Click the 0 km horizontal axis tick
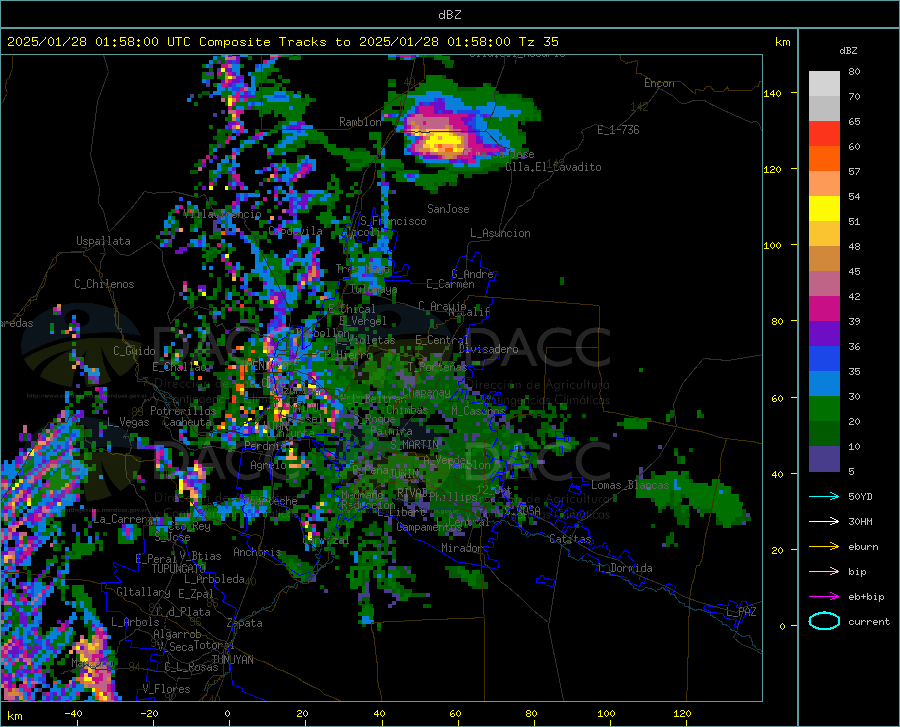The height and width of the screenshot is (727, 900). [228, 713]
